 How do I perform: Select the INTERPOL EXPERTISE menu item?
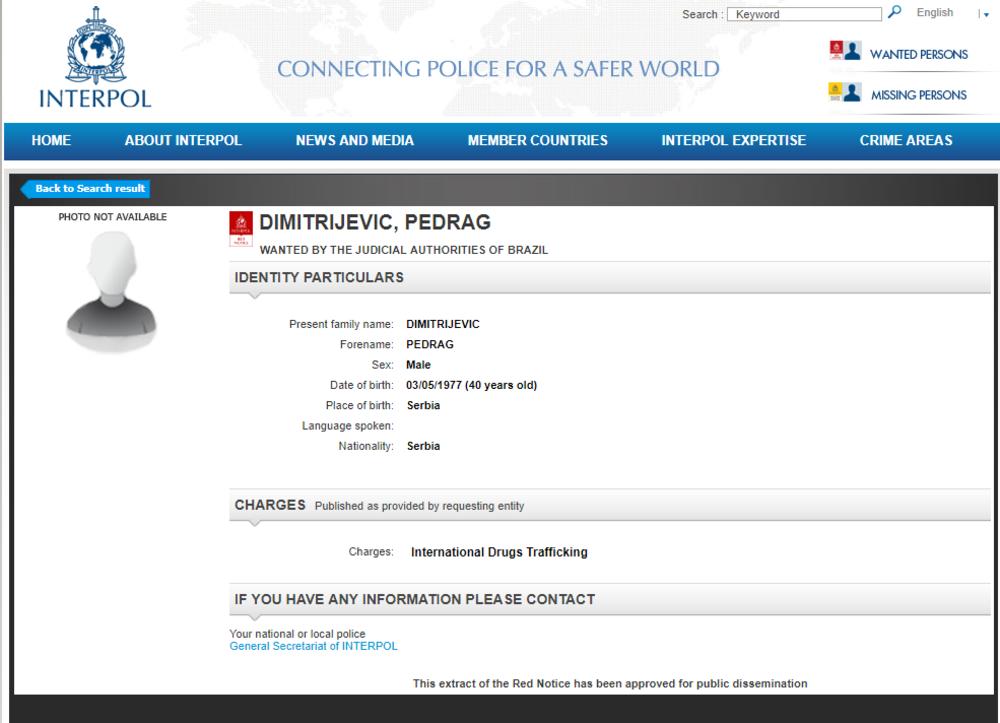pos(733,141)
